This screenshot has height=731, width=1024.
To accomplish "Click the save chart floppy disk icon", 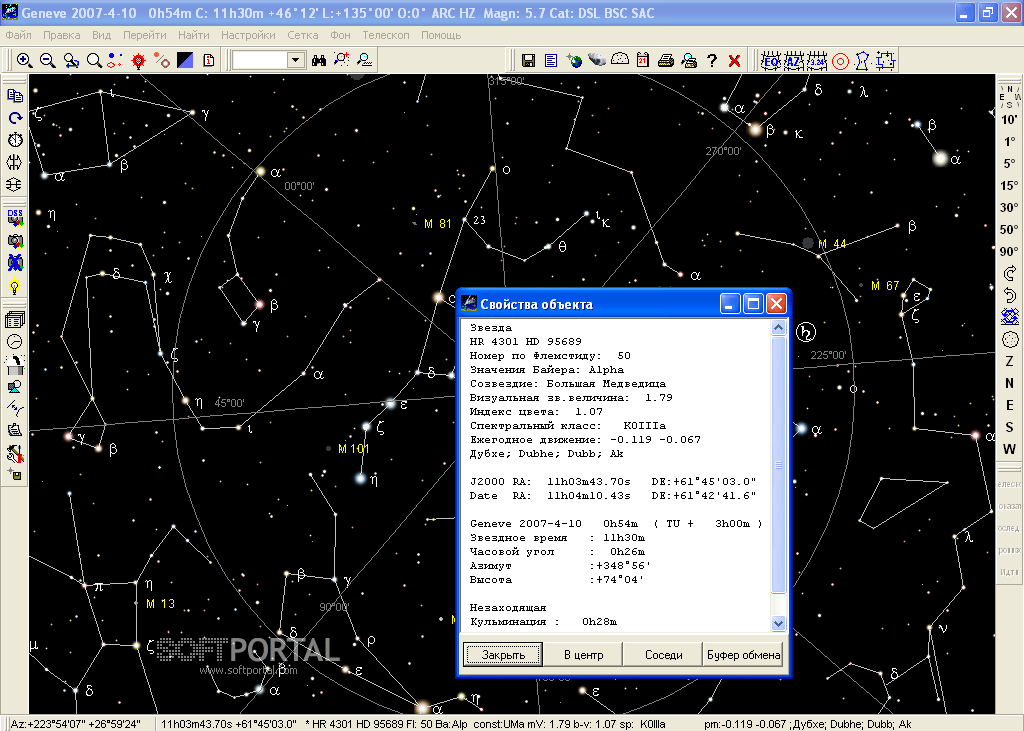I will [529, 60].
